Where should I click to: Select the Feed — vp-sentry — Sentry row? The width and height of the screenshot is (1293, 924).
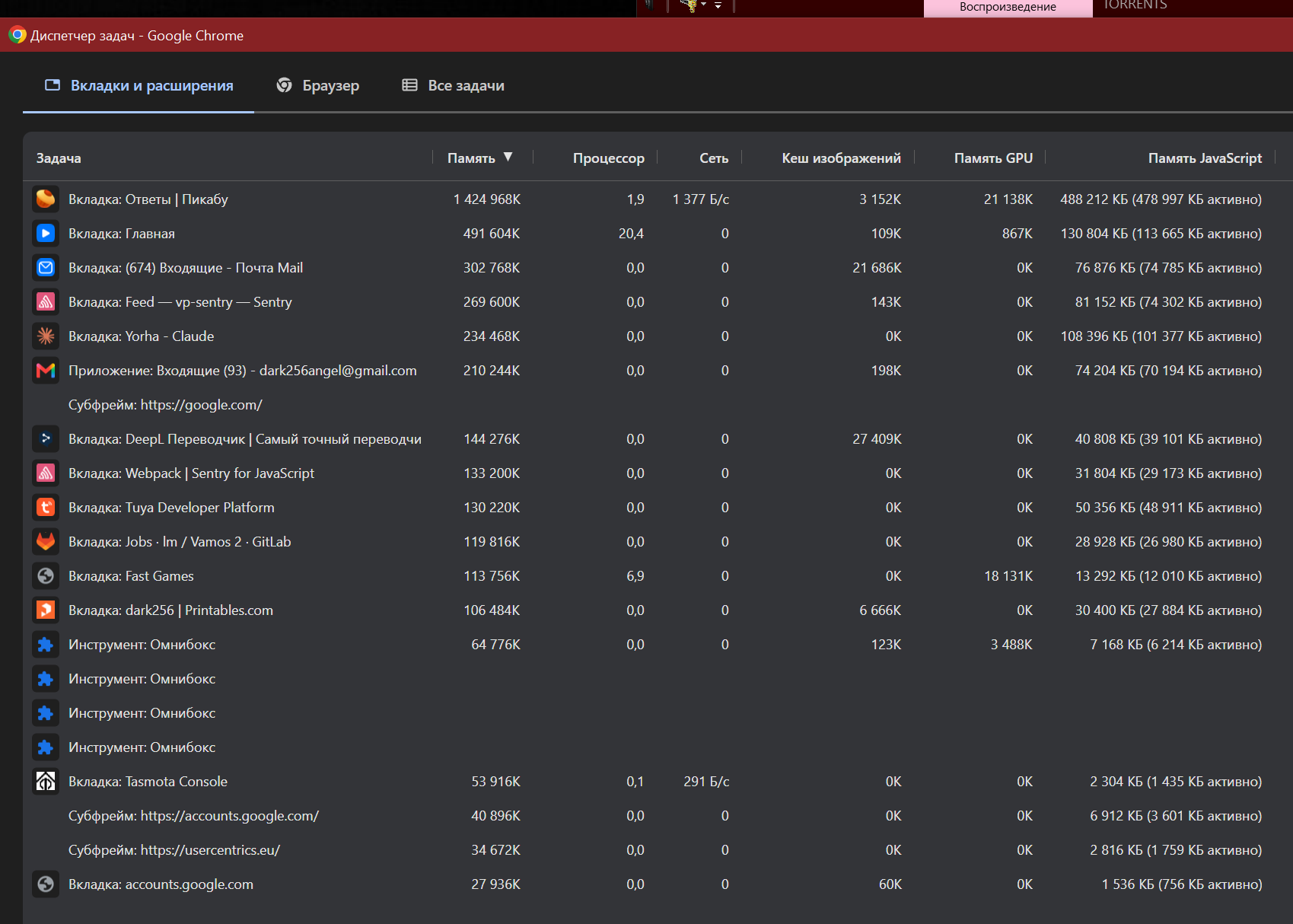tap(658, 302)
